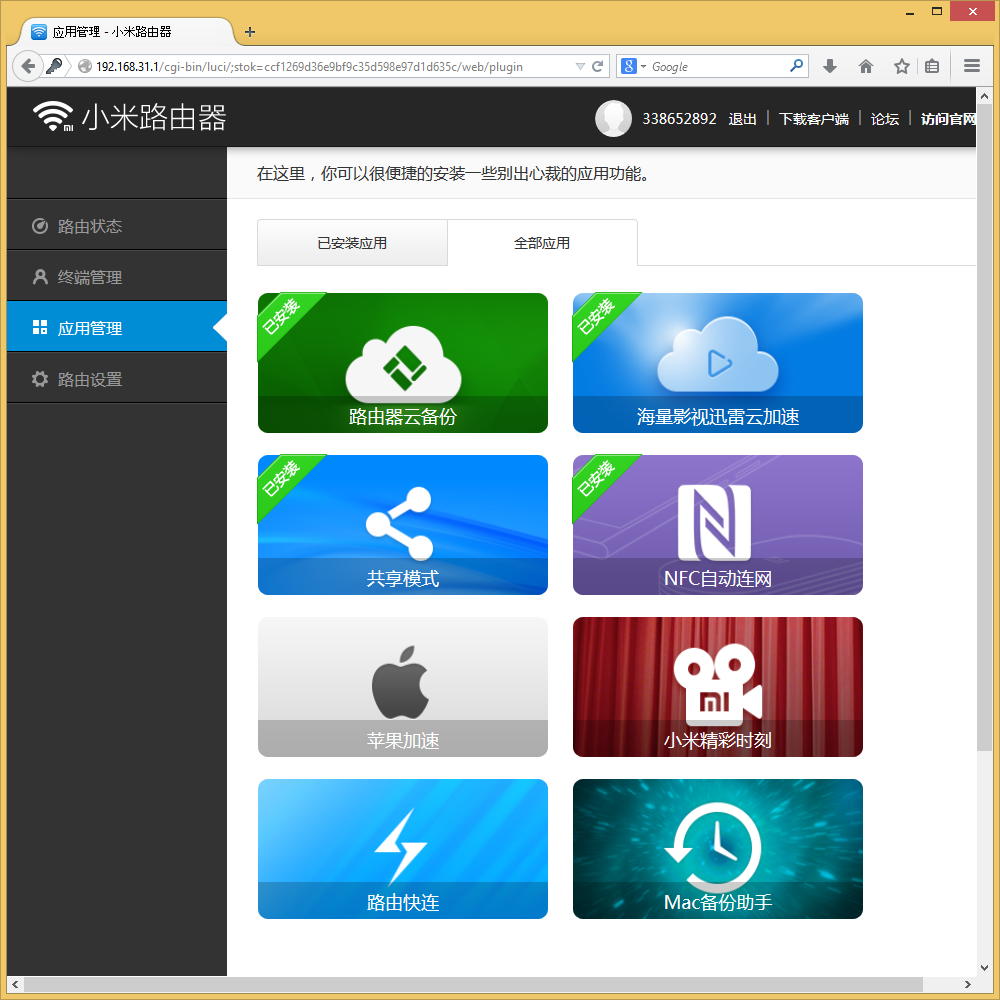Click the vertical scrollbar down arrow
The image size is (1000, 1000).
983,968
